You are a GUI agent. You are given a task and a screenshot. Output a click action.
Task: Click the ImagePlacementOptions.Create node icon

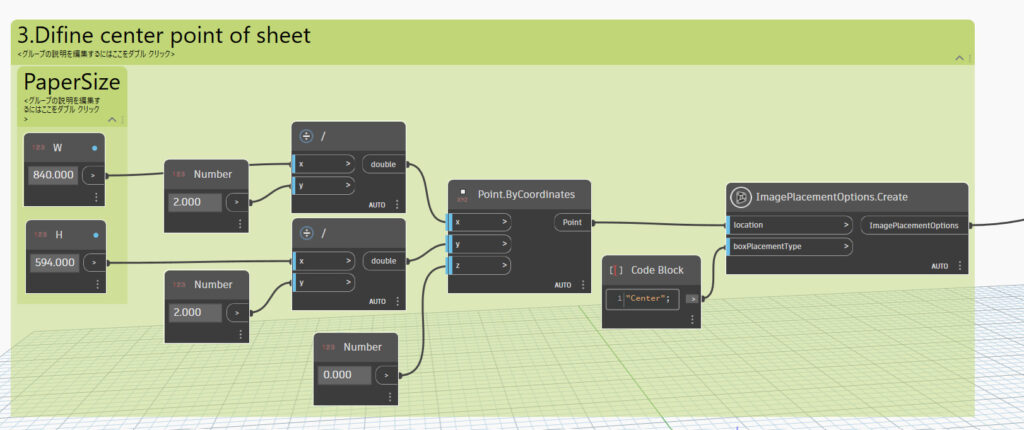741,197
